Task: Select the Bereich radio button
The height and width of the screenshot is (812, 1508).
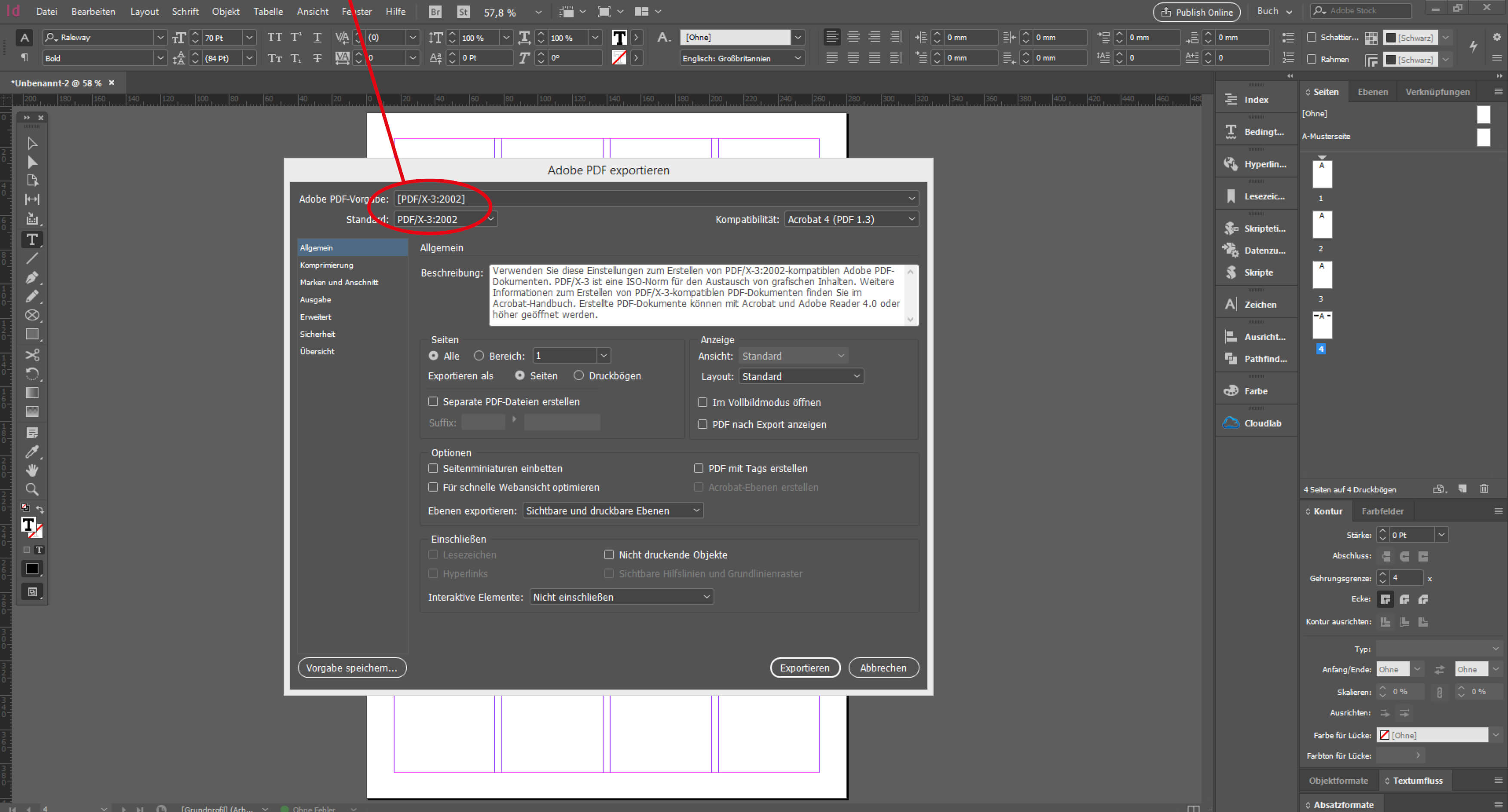Action: (479, 356)
